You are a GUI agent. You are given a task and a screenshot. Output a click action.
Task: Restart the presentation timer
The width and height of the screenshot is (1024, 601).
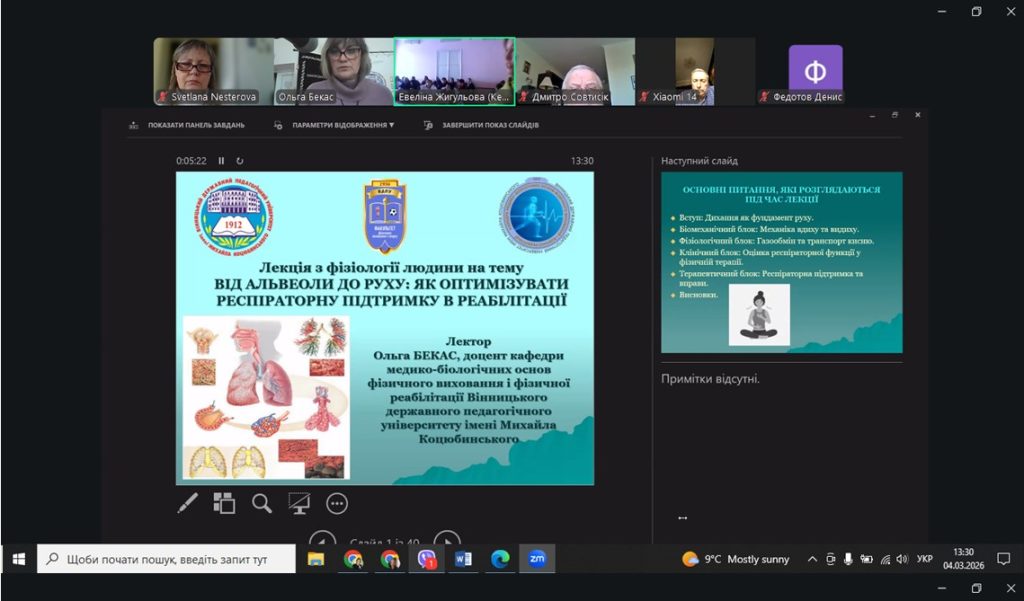[240, 161]
